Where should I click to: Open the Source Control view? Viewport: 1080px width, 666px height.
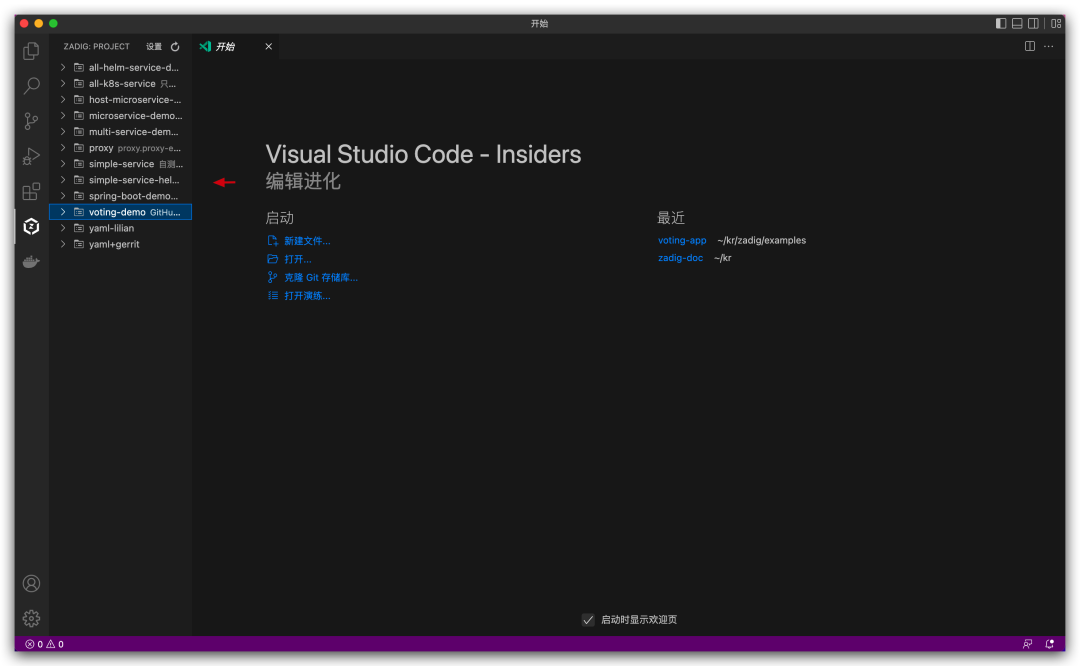[30, 120]
